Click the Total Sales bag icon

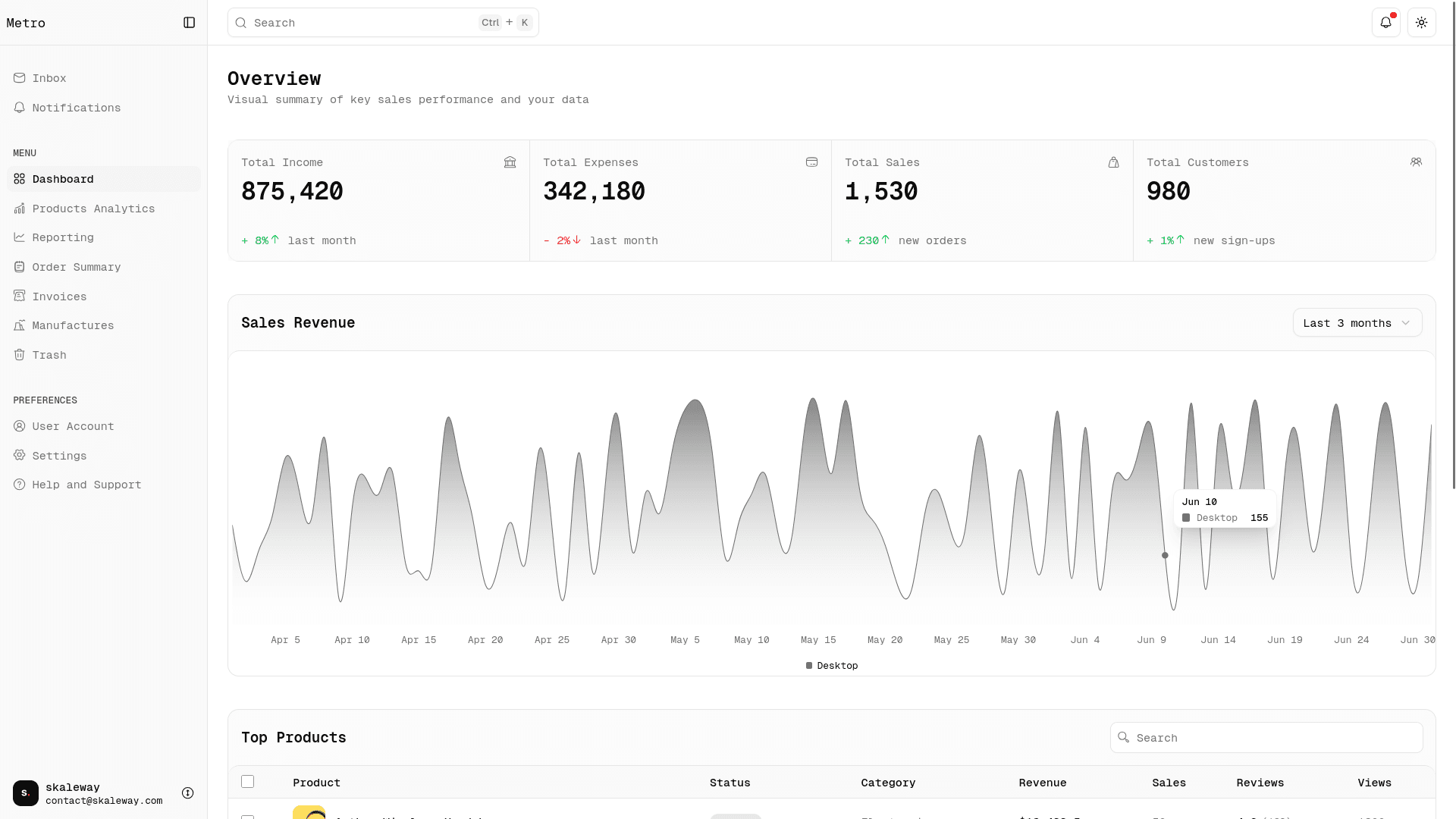tap(1113, 162)
